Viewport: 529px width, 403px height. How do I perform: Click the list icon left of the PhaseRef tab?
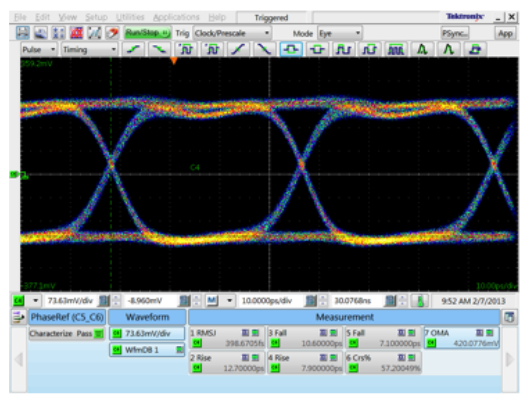click(x=18, y=317)
